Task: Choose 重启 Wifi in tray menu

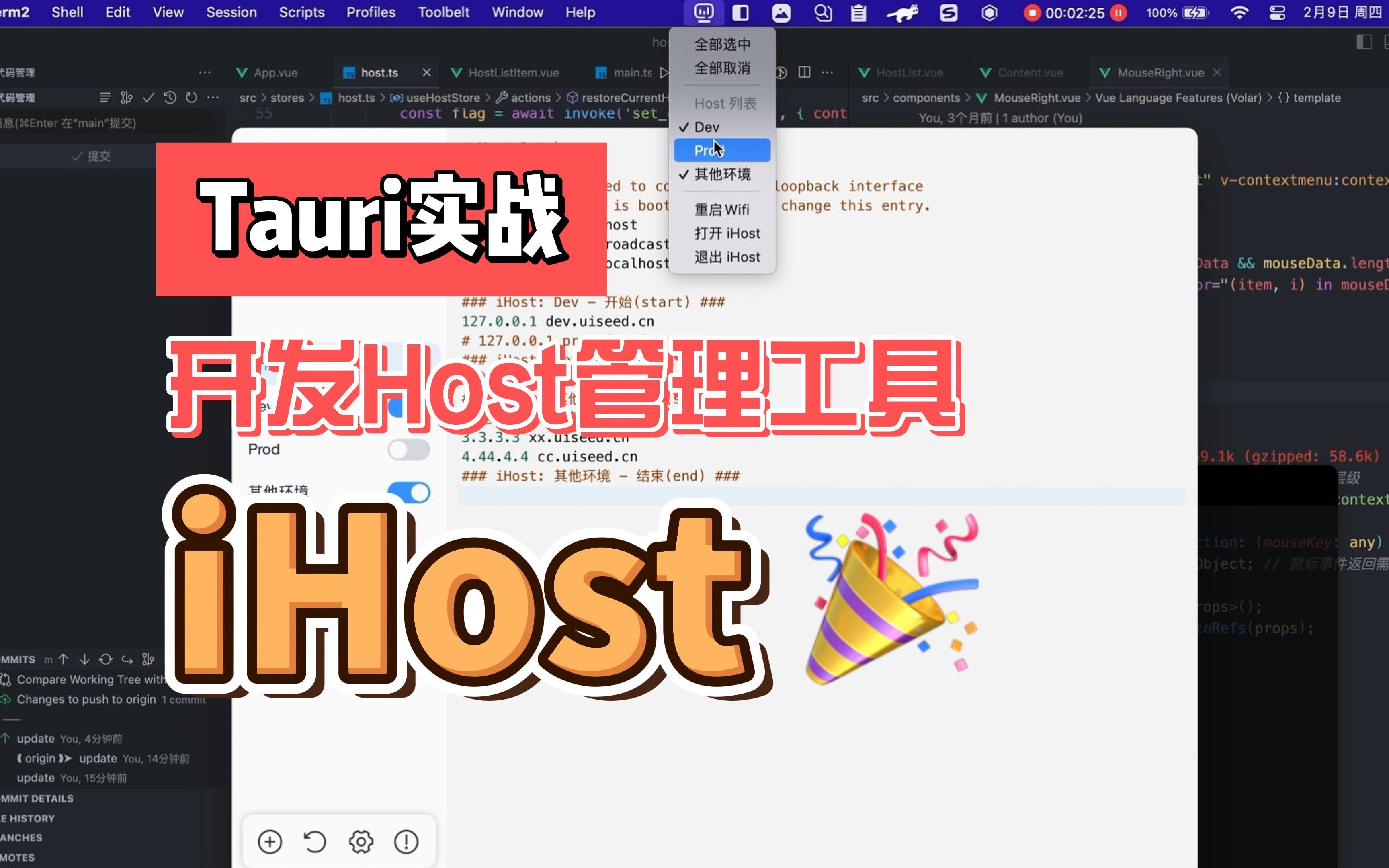Action: [722, 209]
